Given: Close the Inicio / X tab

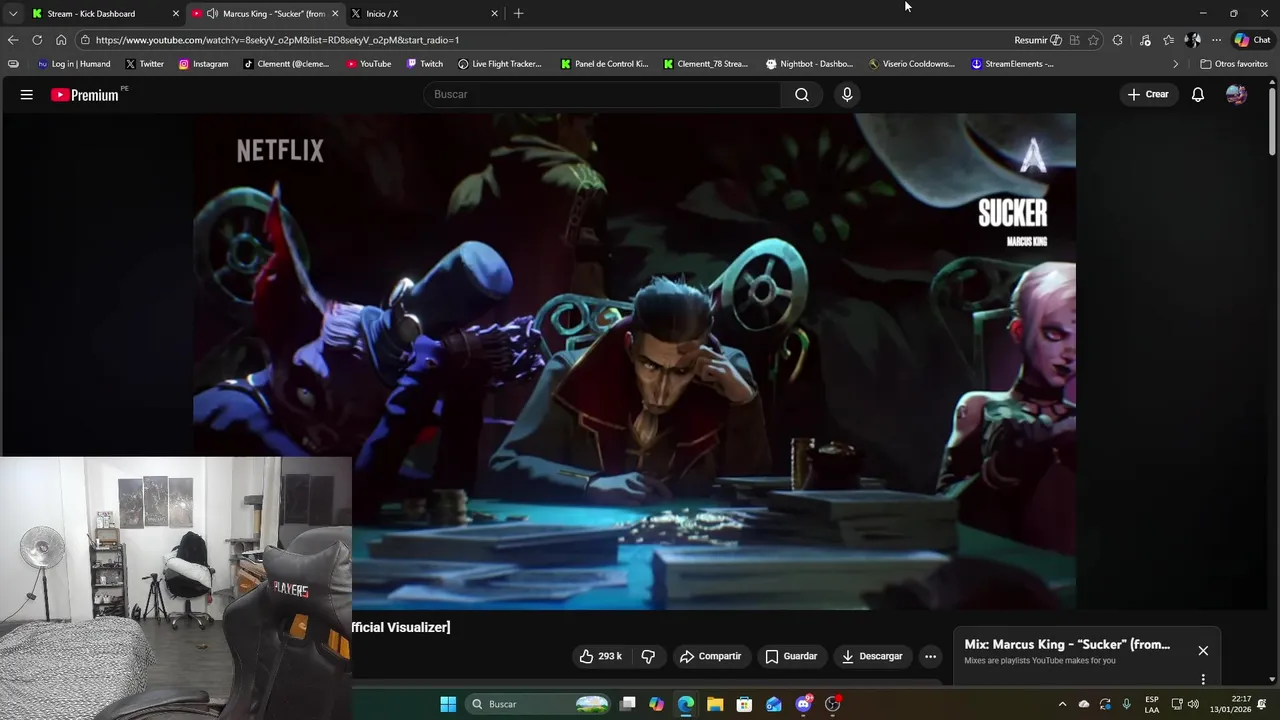Looking at the screenshot, I should point(494,13).
